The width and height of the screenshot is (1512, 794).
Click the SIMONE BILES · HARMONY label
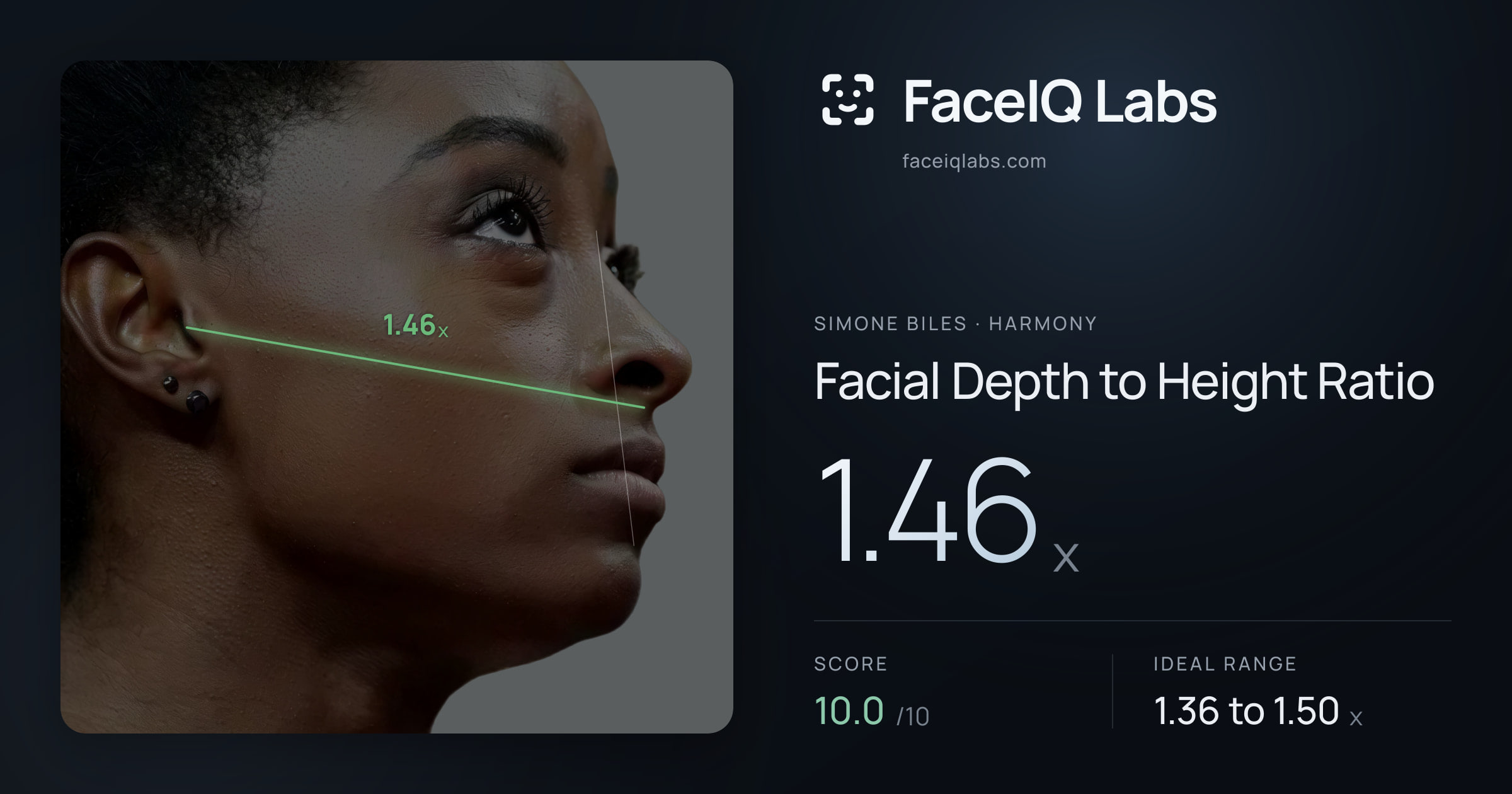pos(955,323)
